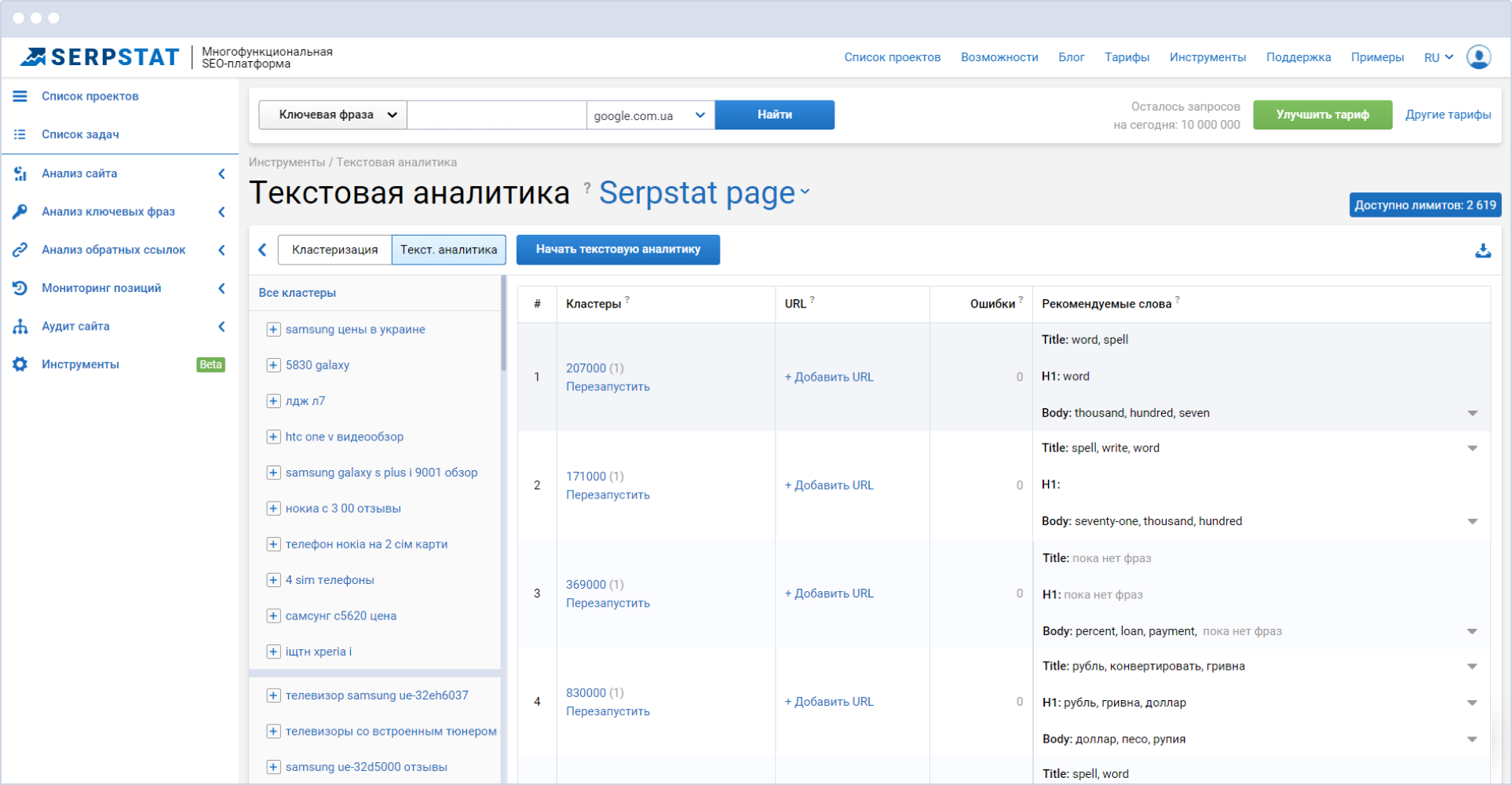Click the hamburger icon beside Список проектов
This screenshot has height=785, width=1512.
coord(20,96)
